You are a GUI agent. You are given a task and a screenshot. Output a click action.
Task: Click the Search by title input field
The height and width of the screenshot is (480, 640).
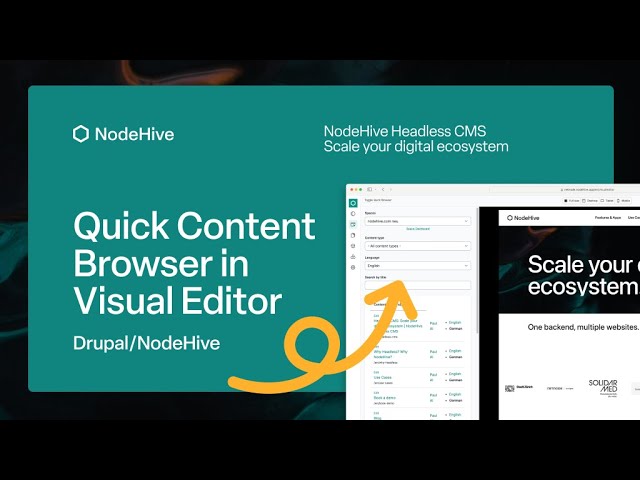(x=418, y=285)
